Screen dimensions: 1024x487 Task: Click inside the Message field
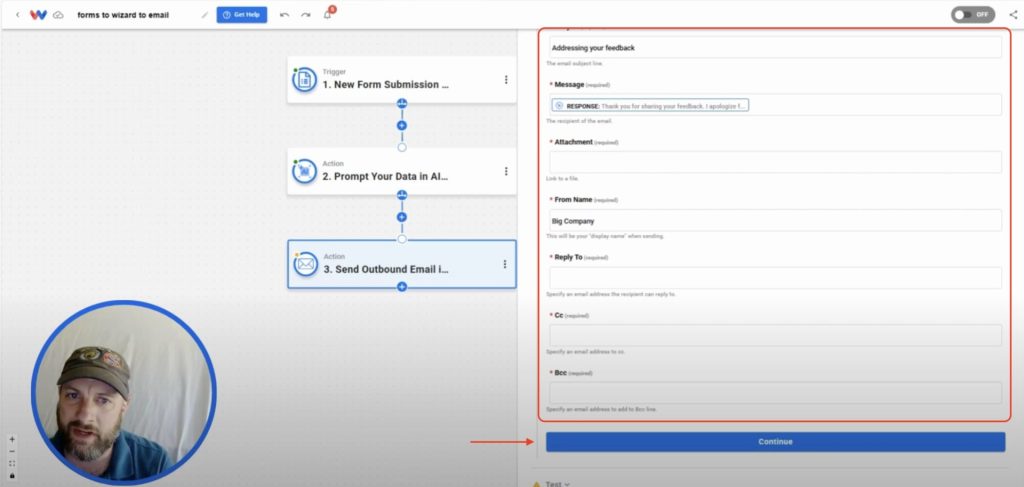[775, 105]
